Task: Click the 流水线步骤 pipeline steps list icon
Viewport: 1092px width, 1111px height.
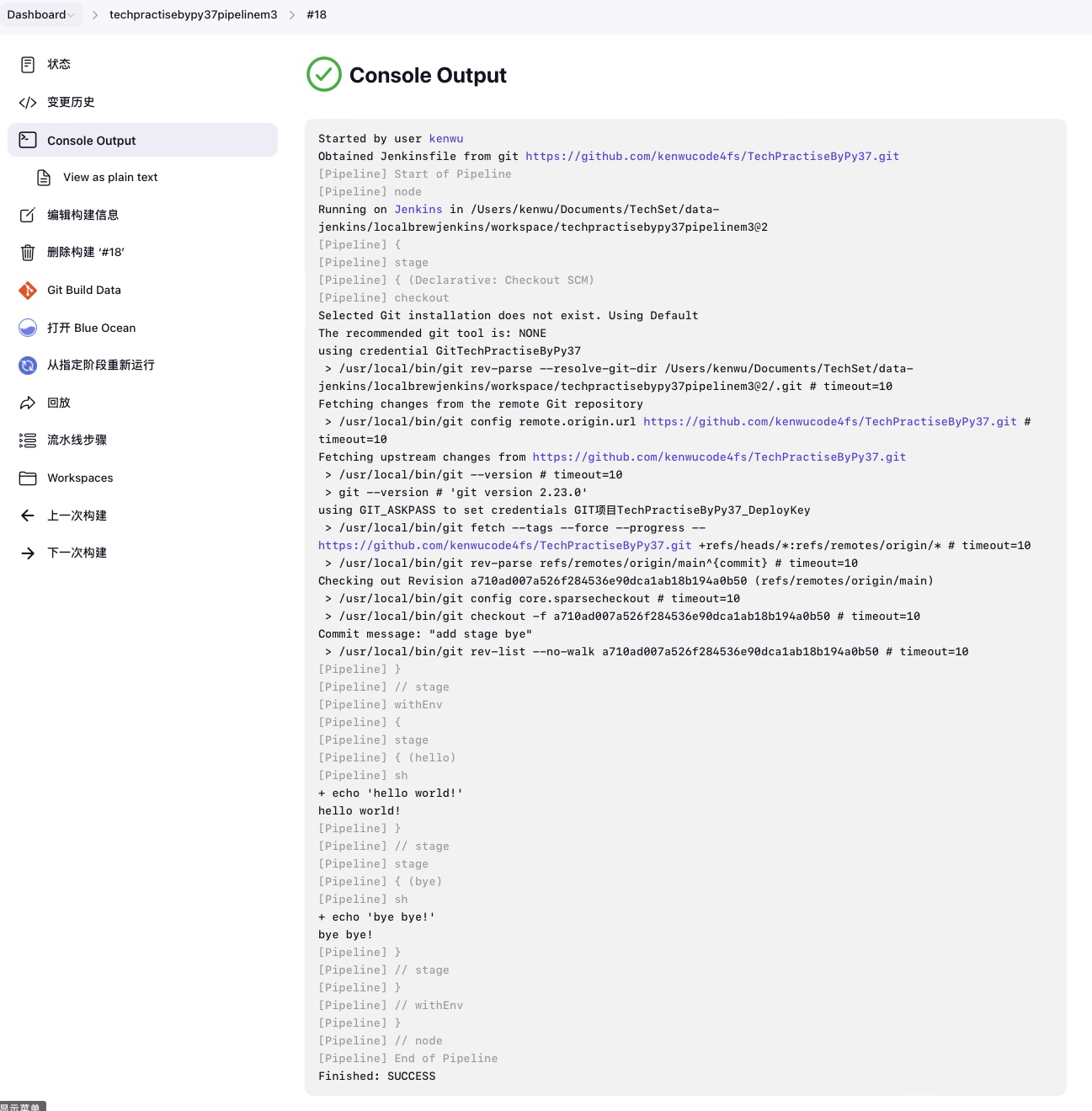Action: (28, 441)
